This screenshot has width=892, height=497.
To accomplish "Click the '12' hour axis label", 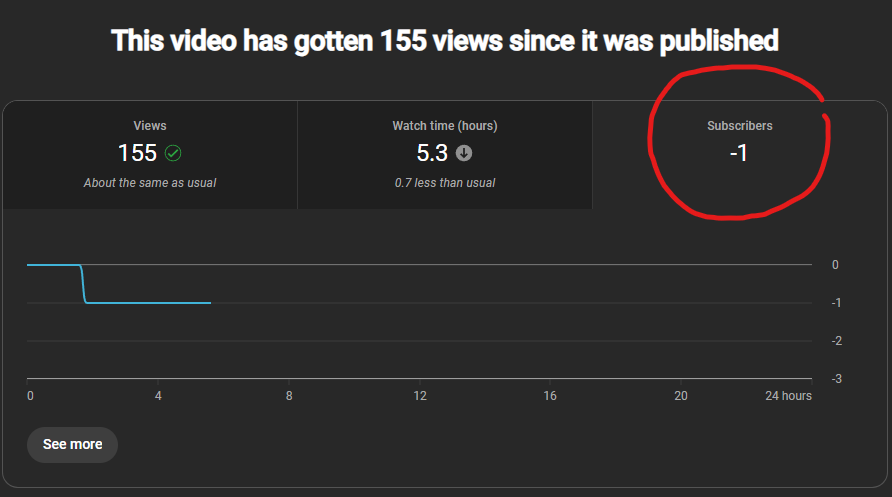I will coord(420,396).
